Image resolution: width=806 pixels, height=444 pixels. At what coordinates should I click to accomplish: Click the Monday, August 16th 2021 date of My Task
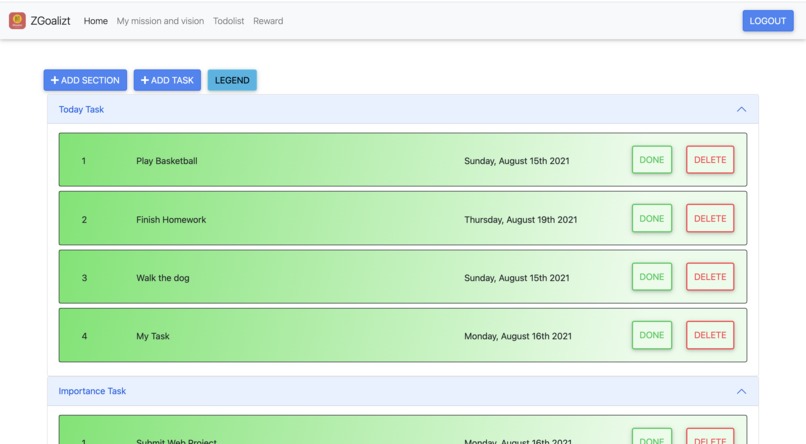518,336
